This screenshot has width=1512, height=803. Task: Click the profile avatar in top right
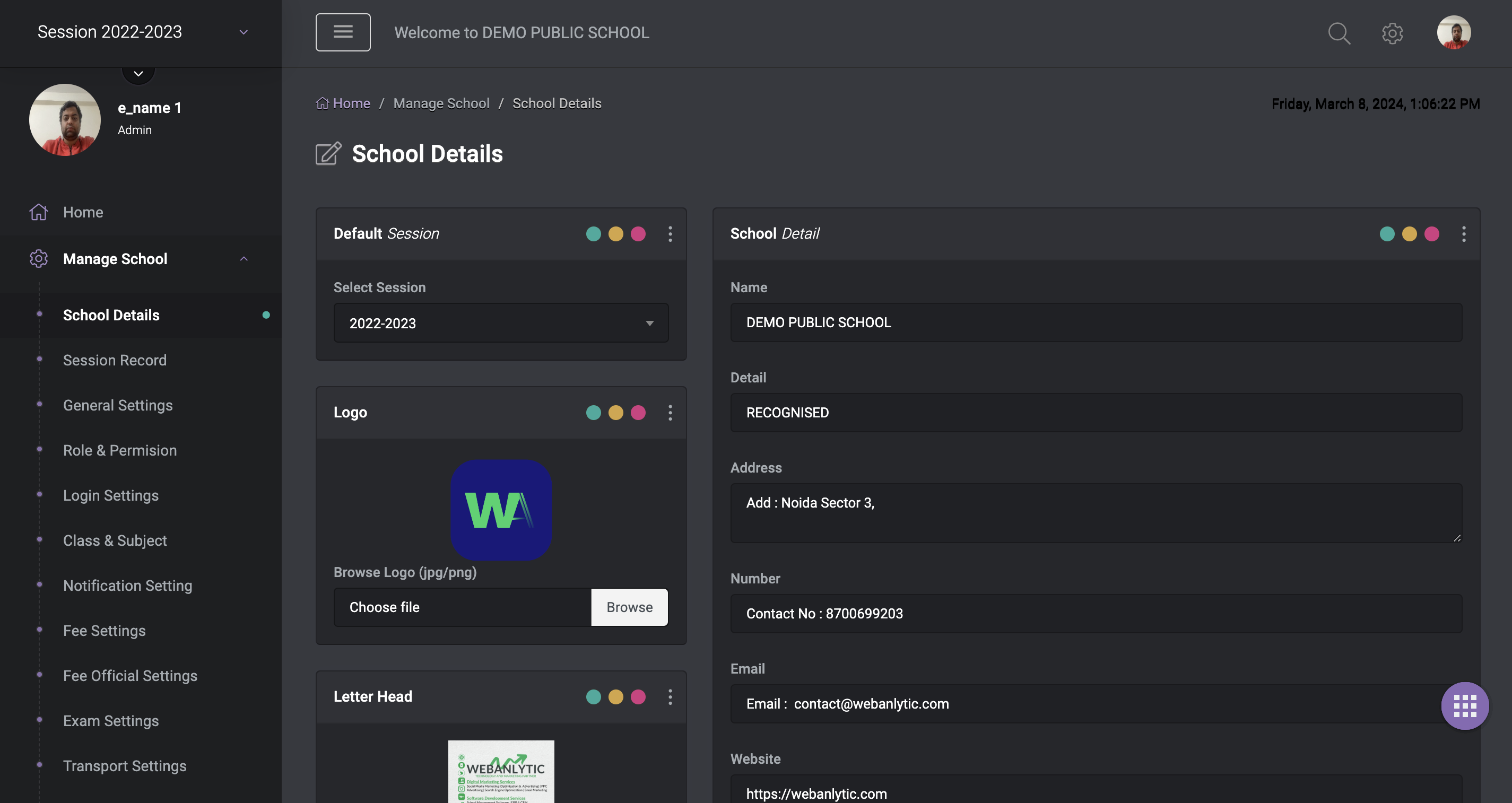tap(1453, 32)
